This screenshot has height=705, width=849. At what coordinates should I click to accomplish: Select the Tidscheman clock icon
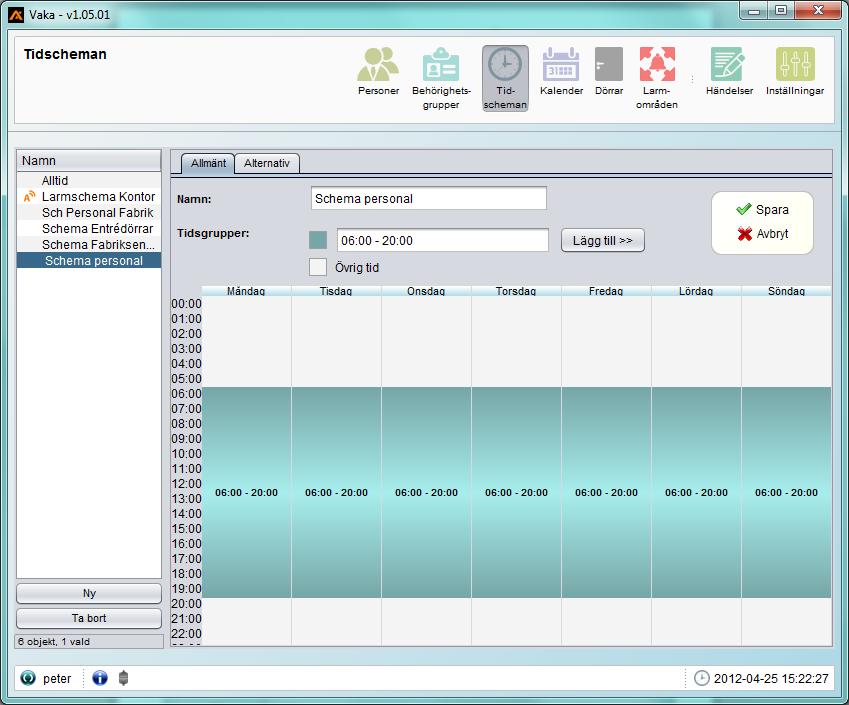505,65
